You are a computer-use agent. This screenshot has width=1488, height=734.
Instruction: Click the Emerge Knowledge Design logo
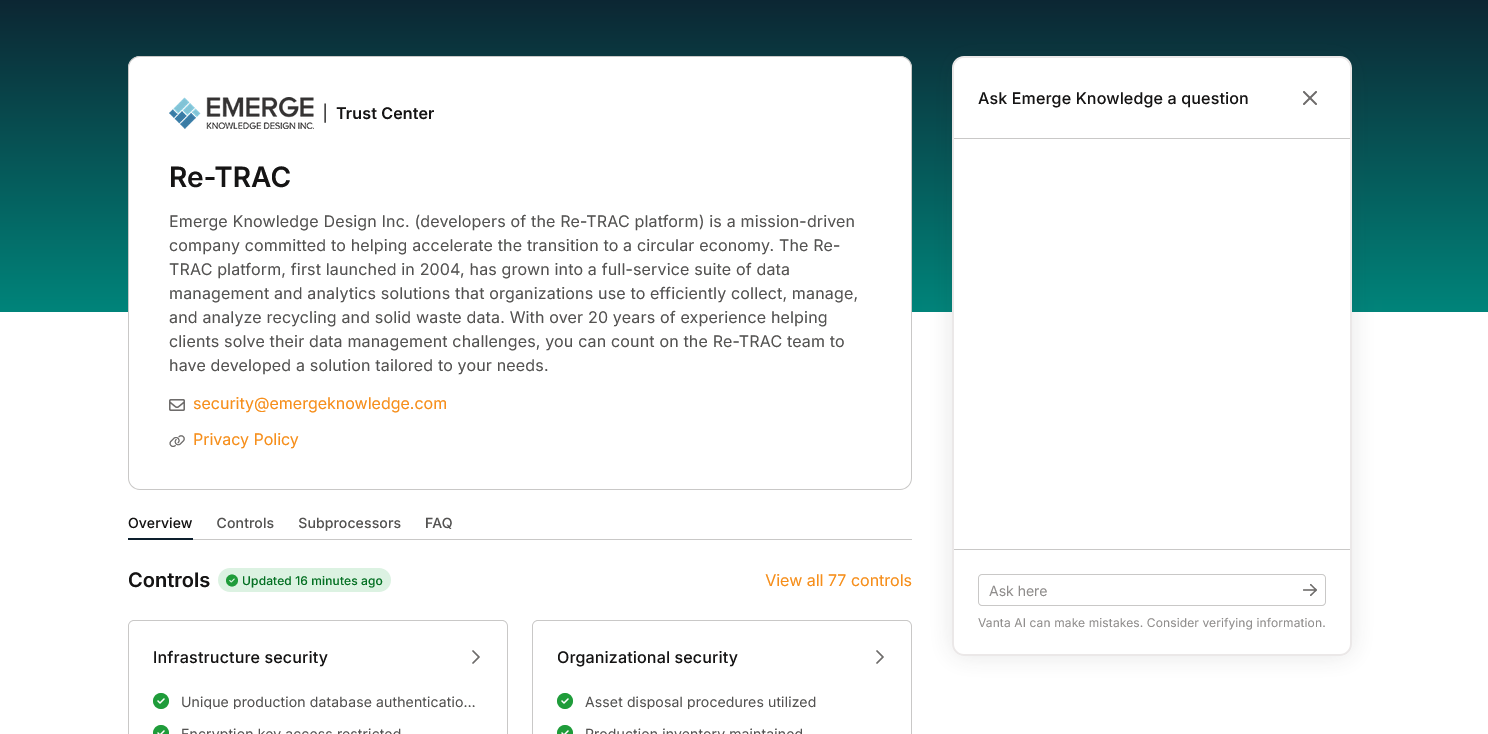pyautogui.click(x=241, y=113)
